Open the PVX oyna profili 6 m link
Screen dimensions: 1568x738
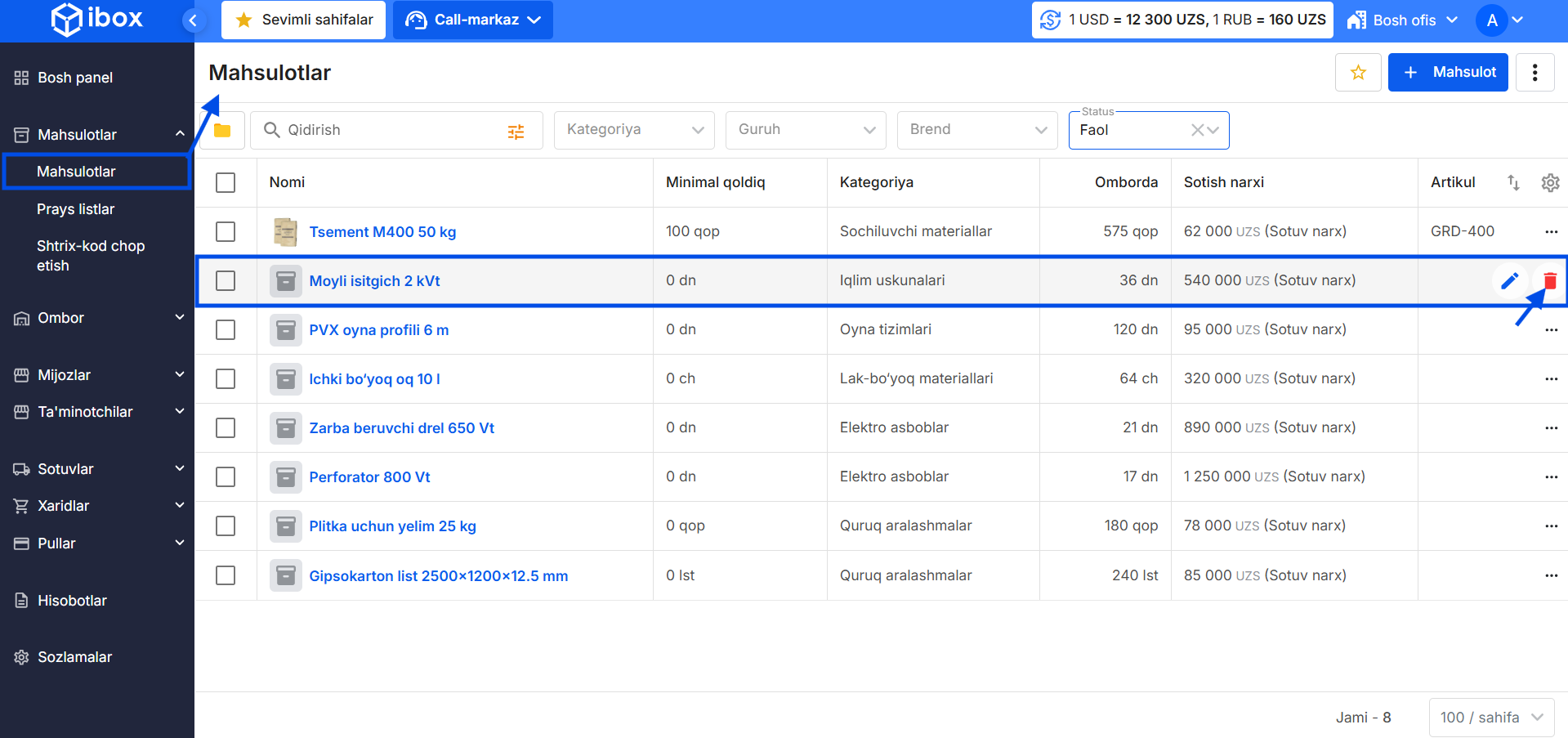point(378,330)
